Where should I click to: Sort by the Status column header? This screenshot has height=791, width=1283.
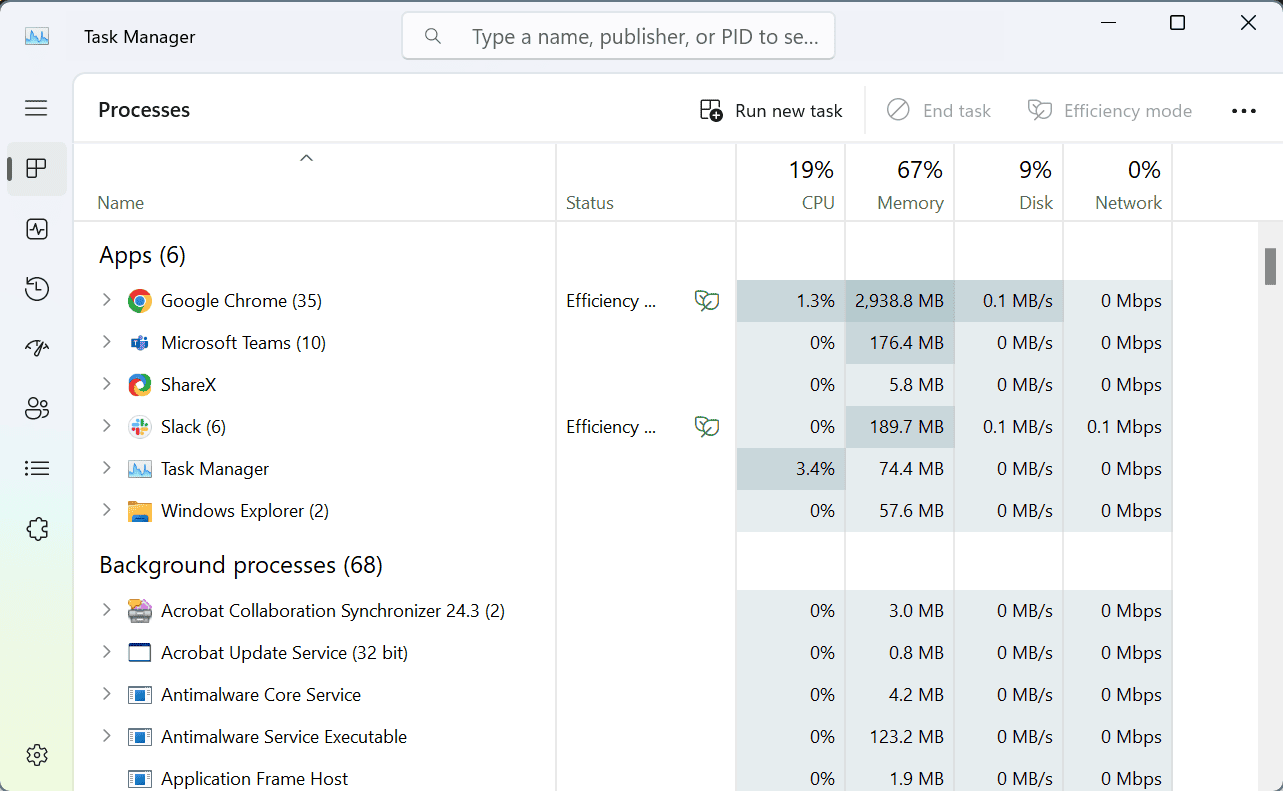pos(646,183)
